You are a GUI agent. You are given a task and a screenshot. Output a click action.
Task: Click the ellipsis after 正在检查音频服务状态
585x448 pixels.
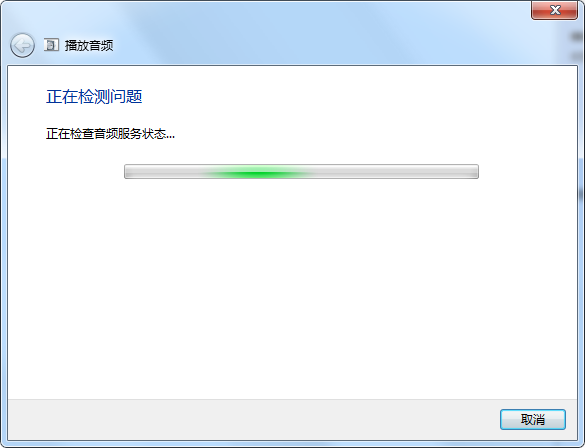(171, 137)
